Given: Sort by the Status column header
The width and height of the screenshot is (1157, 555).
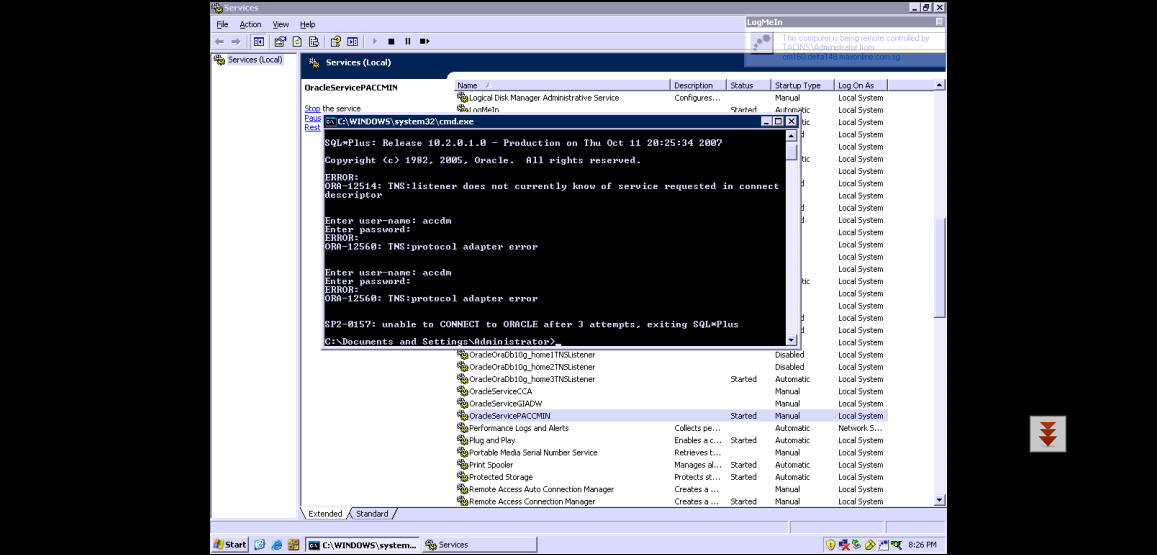Looking at the screenshot, I should 748,86.
